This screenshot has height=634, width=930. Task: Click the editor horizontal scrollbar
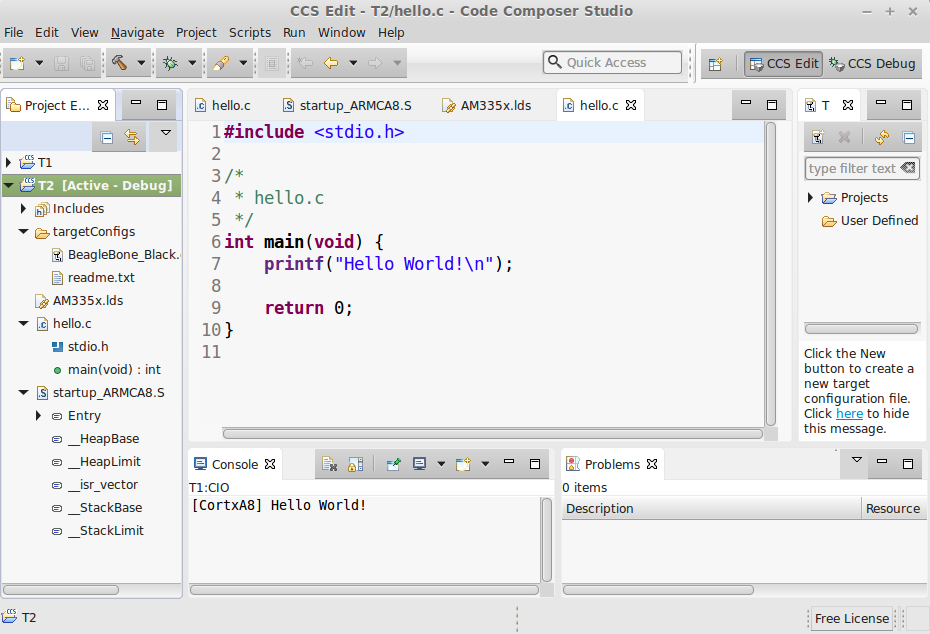point(492,434)
